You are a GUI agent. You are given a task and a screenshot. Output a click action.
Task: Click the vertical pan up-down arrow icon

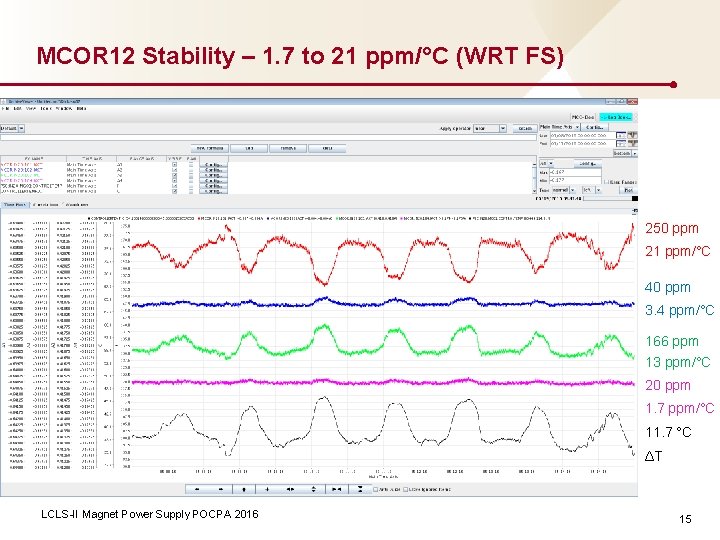tap(244, 489)
